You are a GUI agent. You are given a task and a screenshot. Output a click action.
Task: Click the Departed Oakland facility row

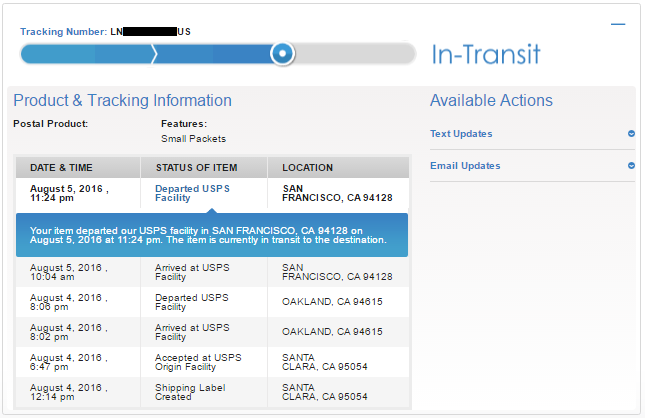[x=212, y=302]
